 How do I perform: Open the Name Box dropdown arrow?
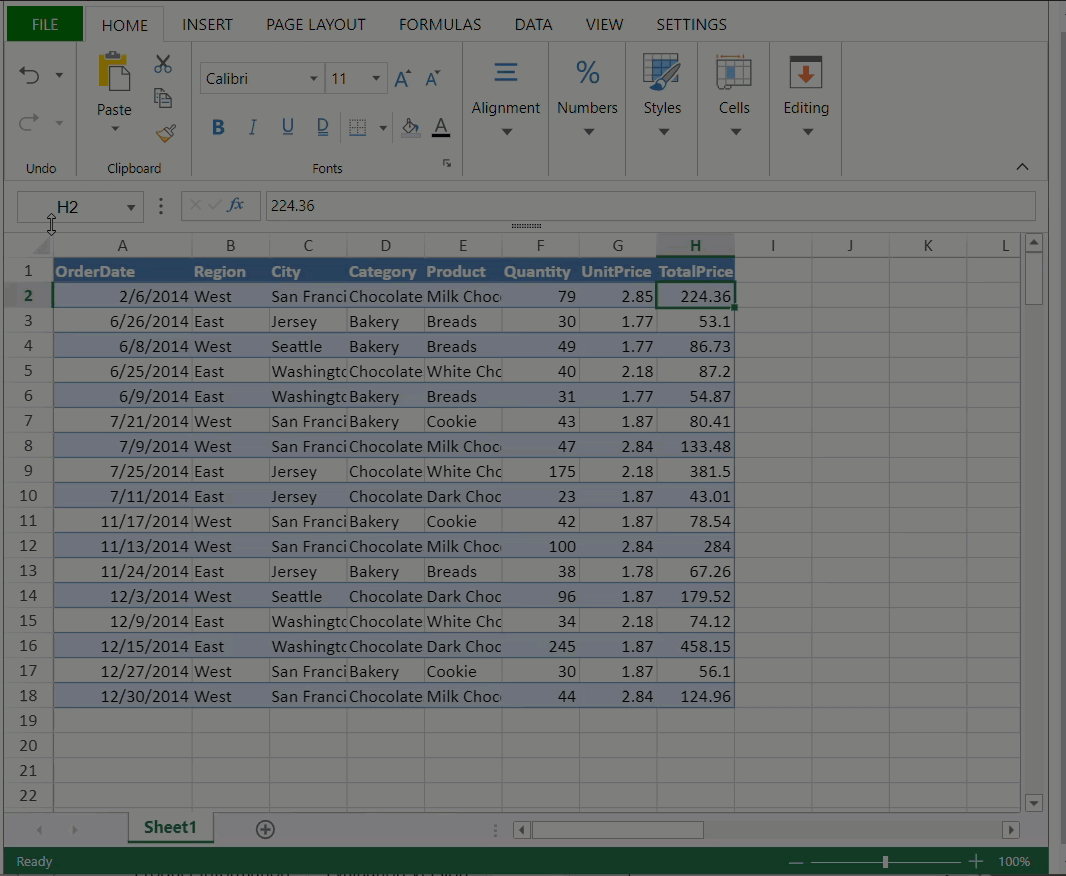(131, 208)
